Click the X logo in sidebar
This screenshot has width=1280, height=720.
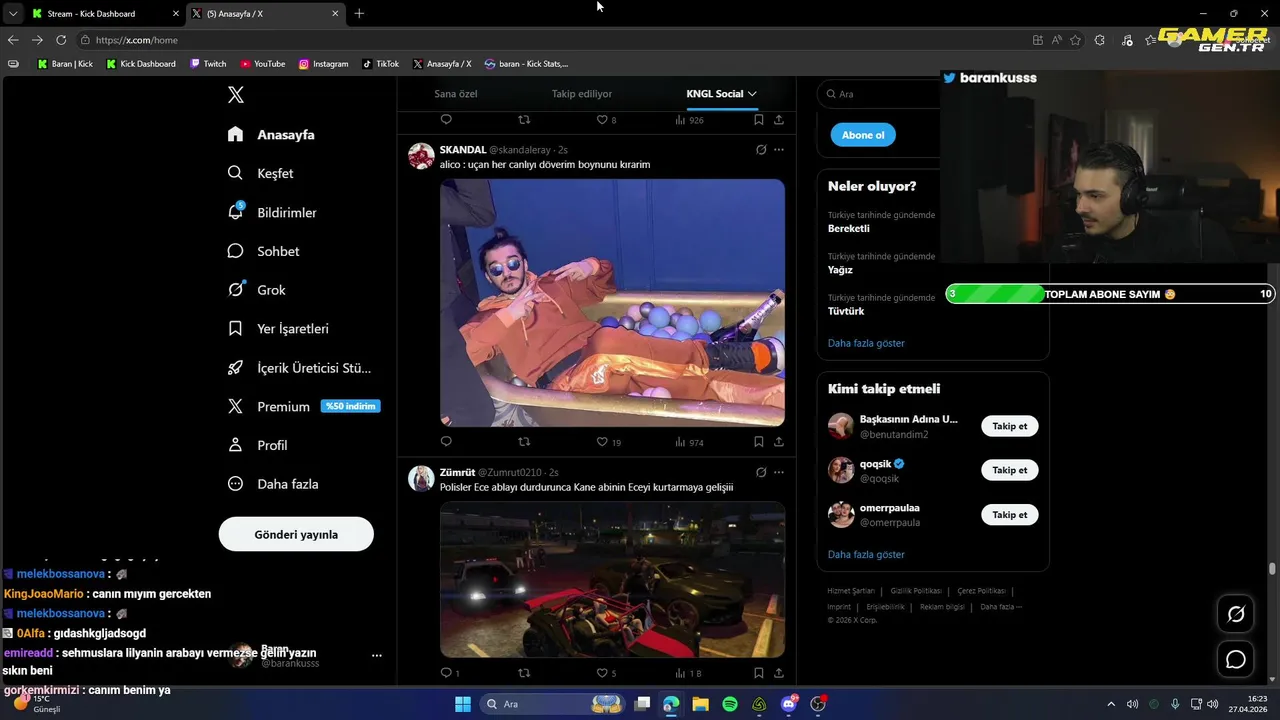(x=236, y=95)
